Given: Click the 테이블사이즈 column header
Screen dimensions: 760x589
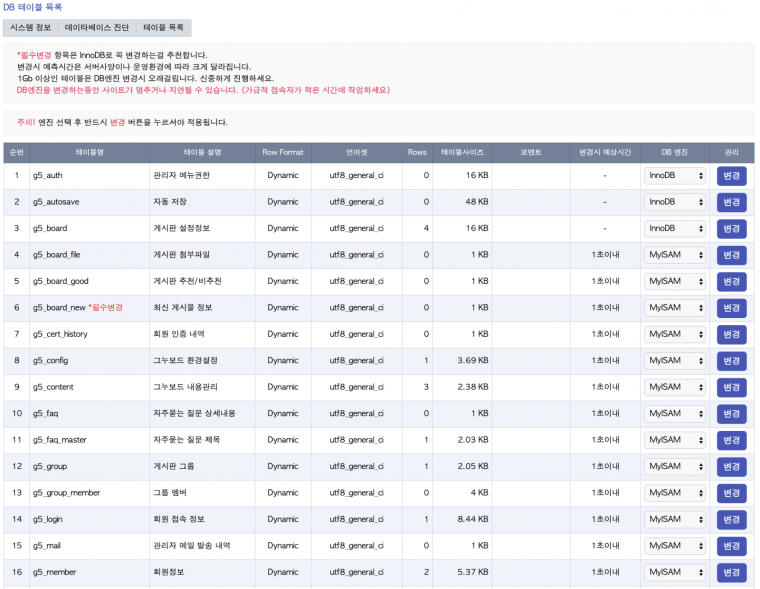Looking at the screenshot, I should (462, 152).
